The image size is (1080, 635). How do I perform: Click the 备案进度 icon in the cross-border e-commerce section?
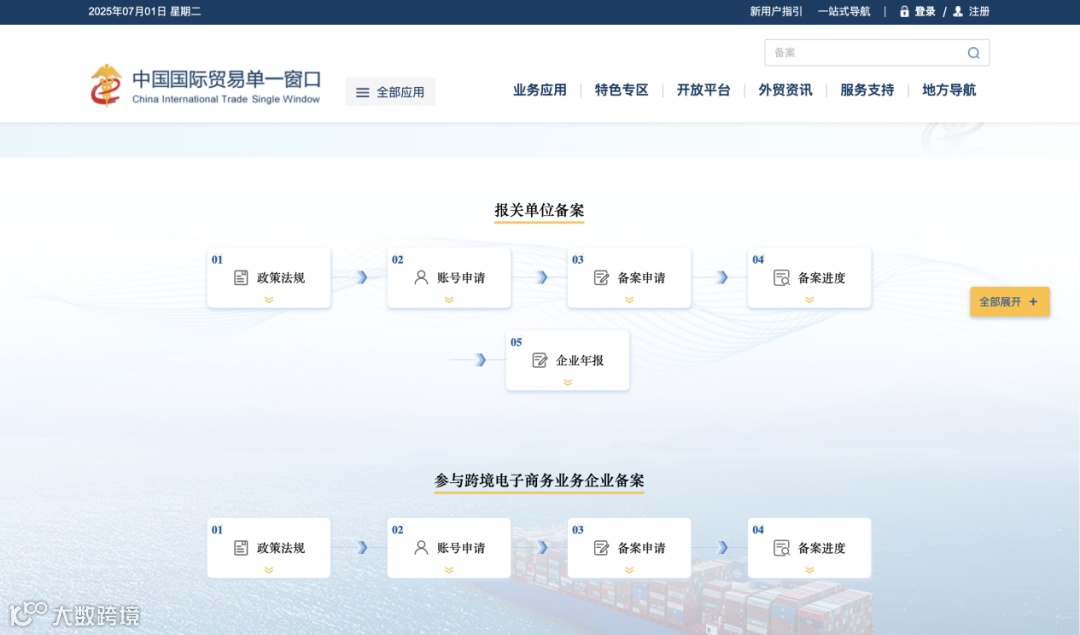(782, 548)
